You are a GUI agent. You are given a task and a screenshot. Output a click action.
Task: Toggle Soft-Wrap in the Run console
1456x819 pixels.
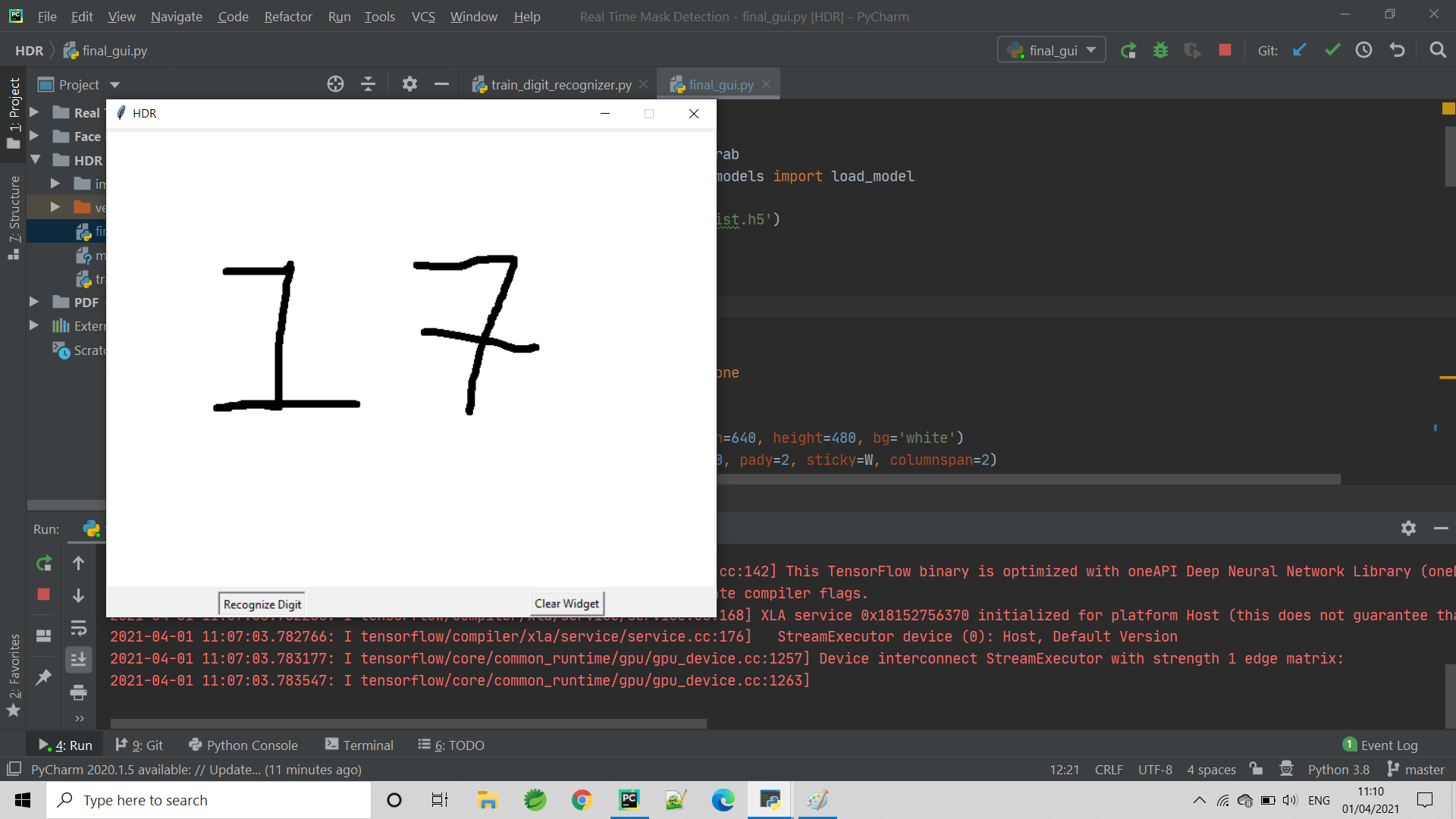click(78, 628)
